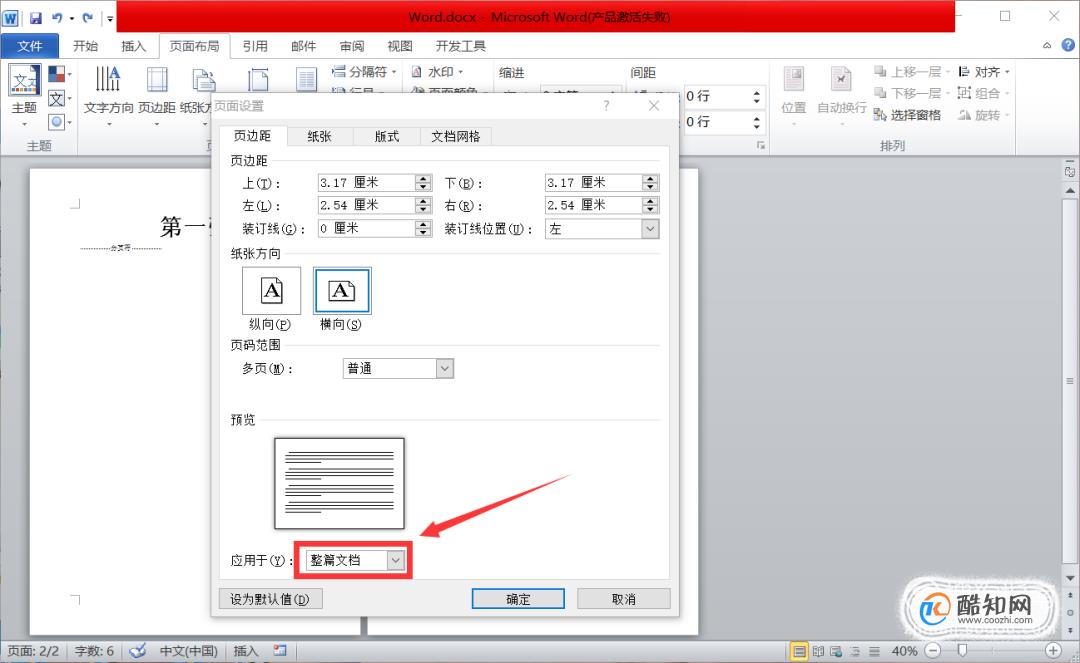Viewport: 1080px width, 663px height.
Task: Open the Insert (插入) ribbon tab
Action: pos(134,46)
